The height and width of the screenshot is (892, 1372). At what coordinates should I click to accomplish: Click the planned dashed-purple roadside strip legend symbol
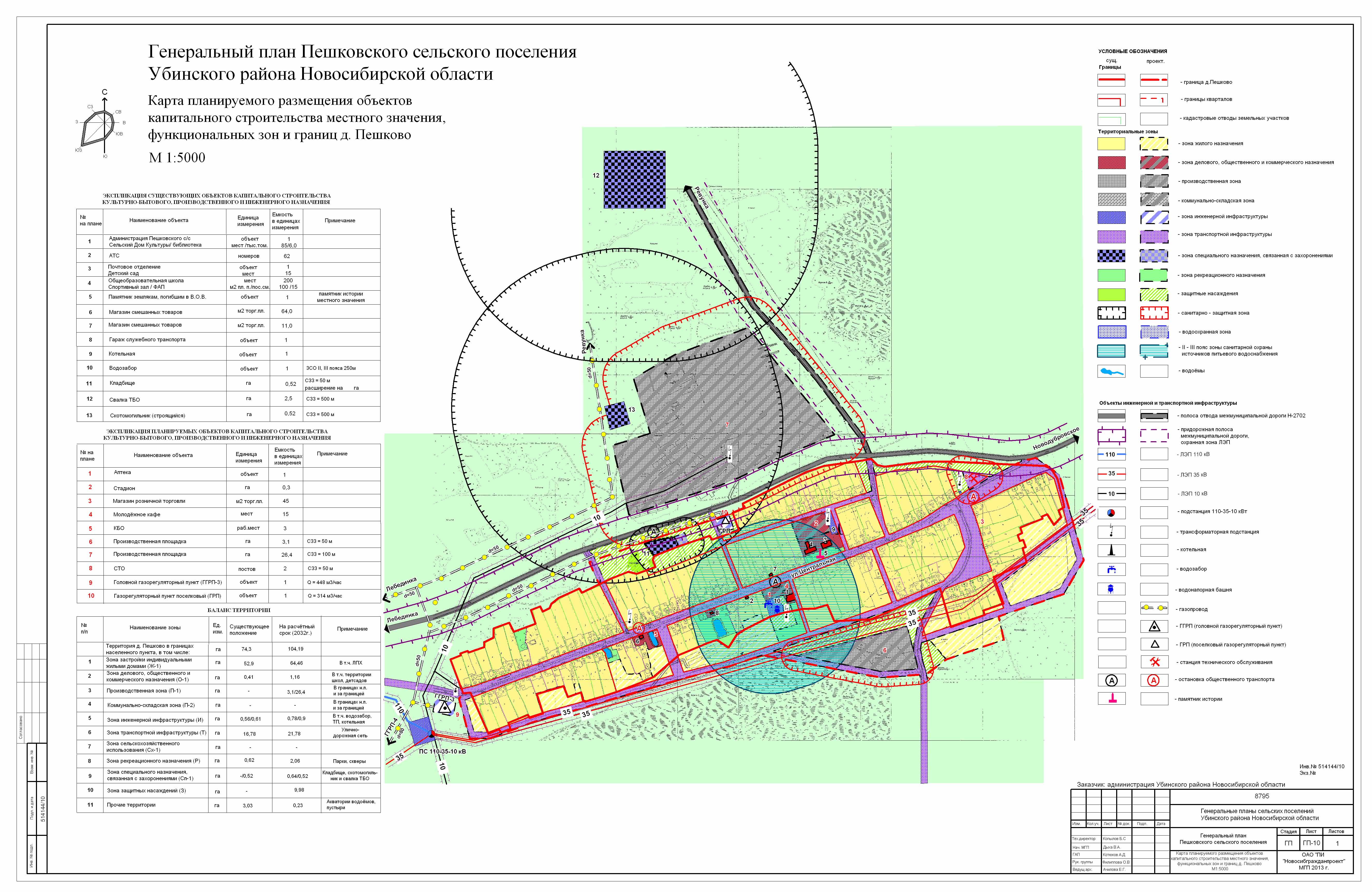point(1154,435)
